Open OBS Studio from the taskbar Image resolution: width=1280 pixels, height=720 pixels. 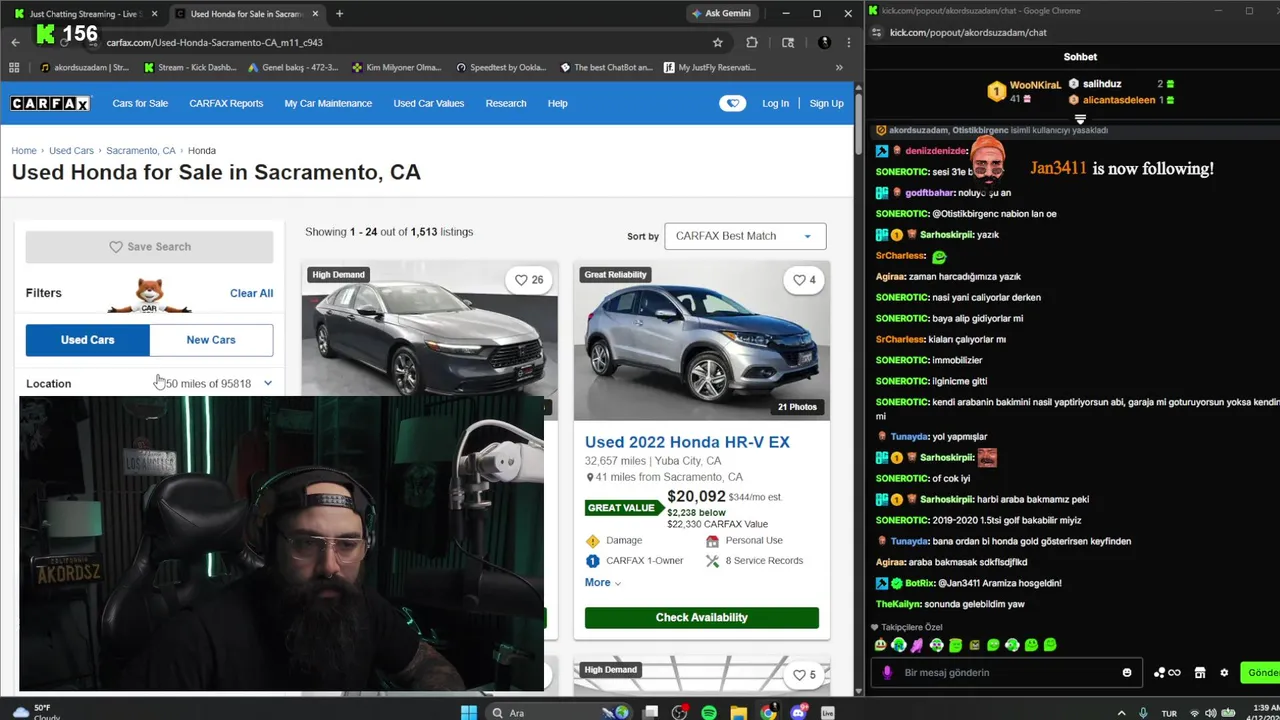point(680,712)
